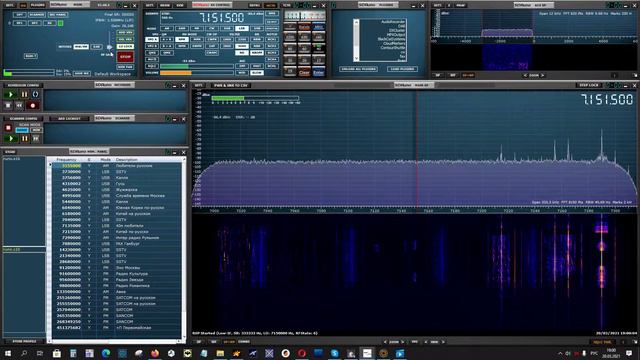Start playback in the recorder panel
The image size is (640, 360).
(x=11, y=95)
